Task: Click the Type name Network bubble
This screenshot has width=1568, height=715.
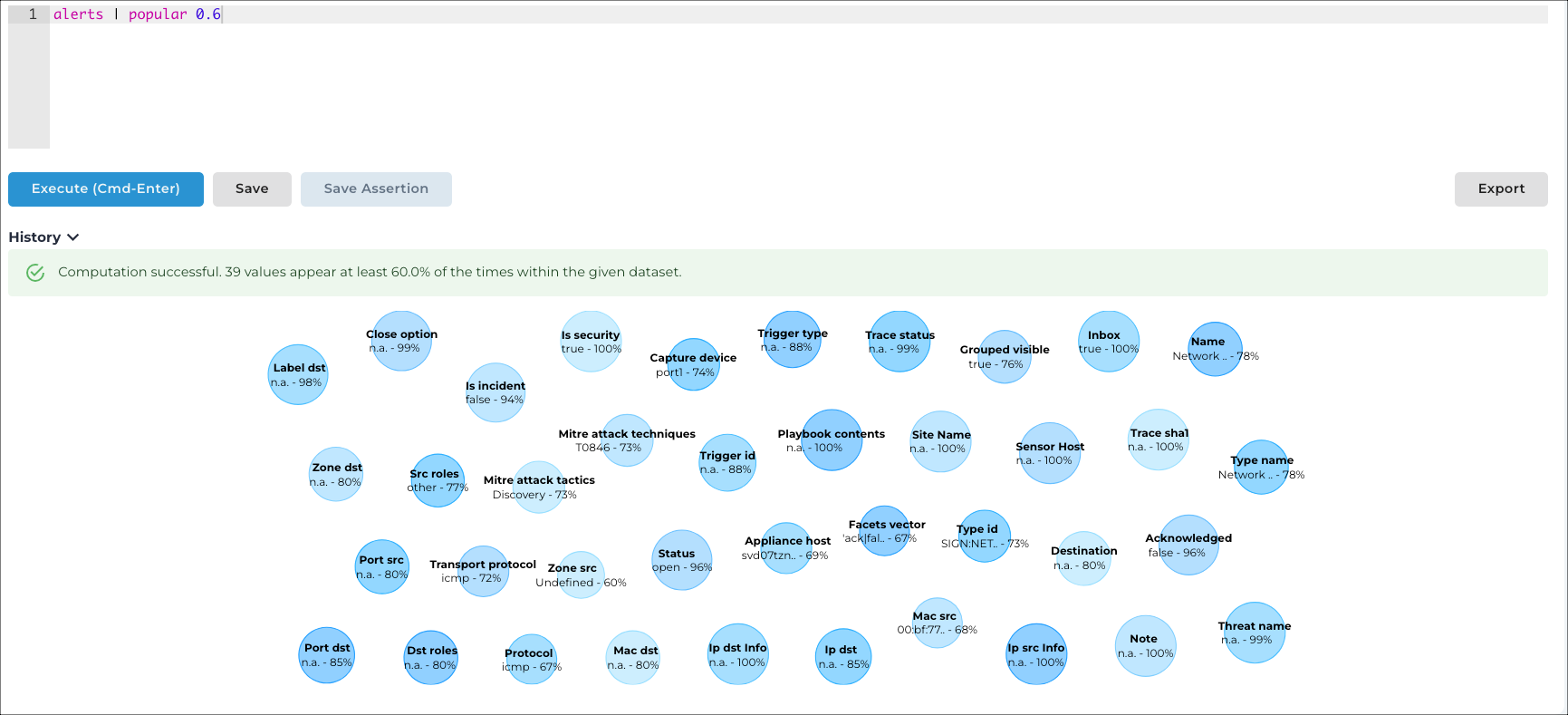Action: (x=1261, y=467)
